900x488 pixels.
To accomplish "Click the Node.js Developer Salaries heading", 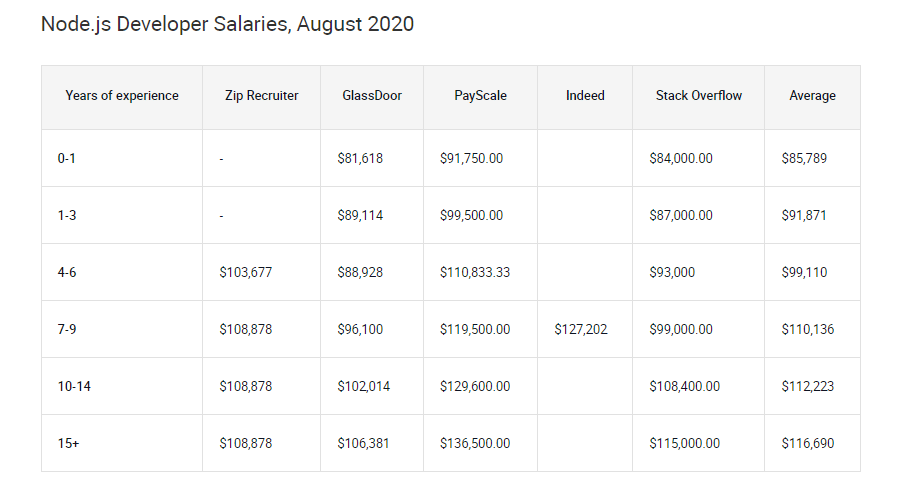I will 227,24.
